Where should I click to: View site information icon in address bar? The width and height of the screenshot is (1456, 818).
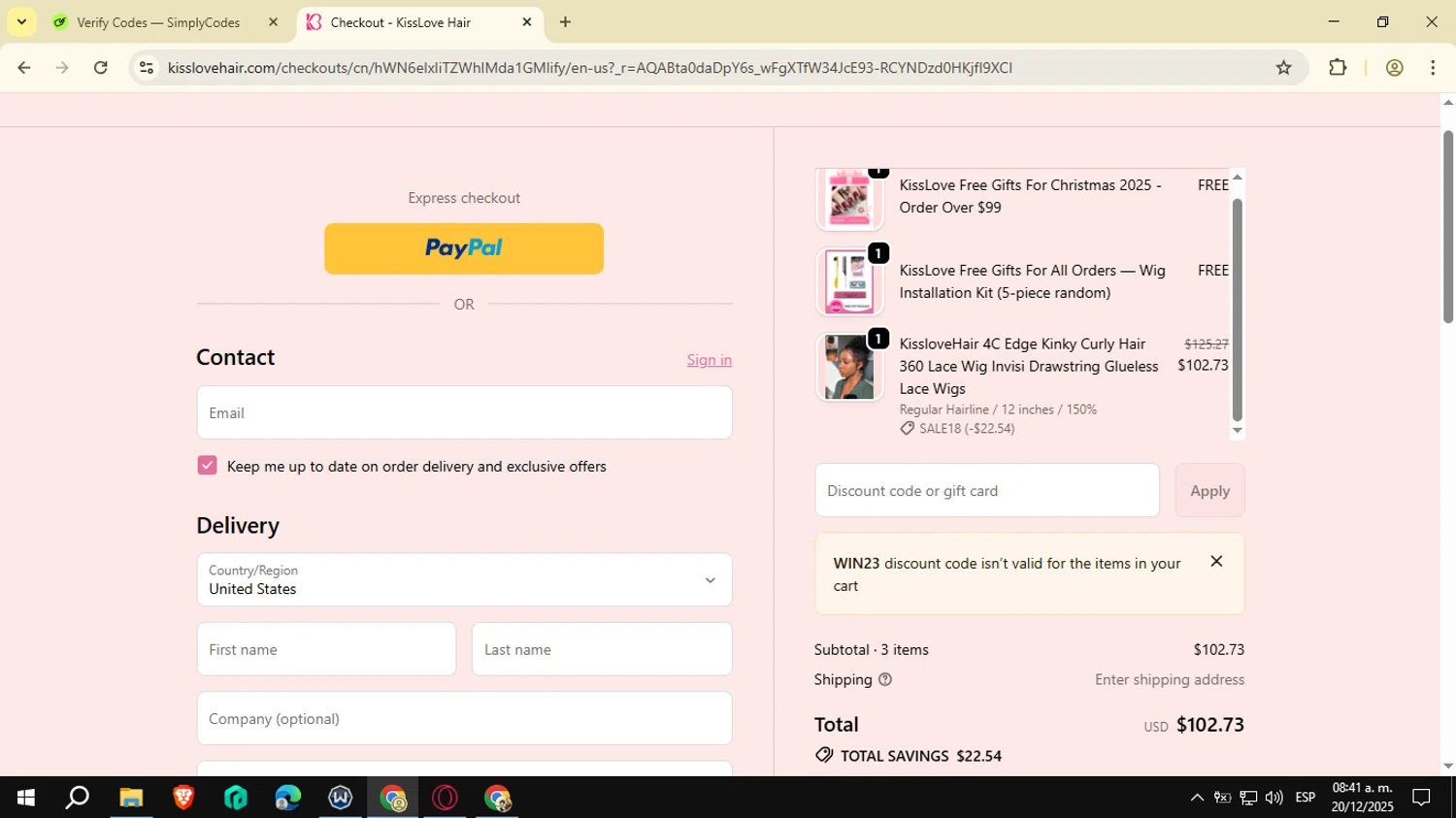[x=147, y=68]
